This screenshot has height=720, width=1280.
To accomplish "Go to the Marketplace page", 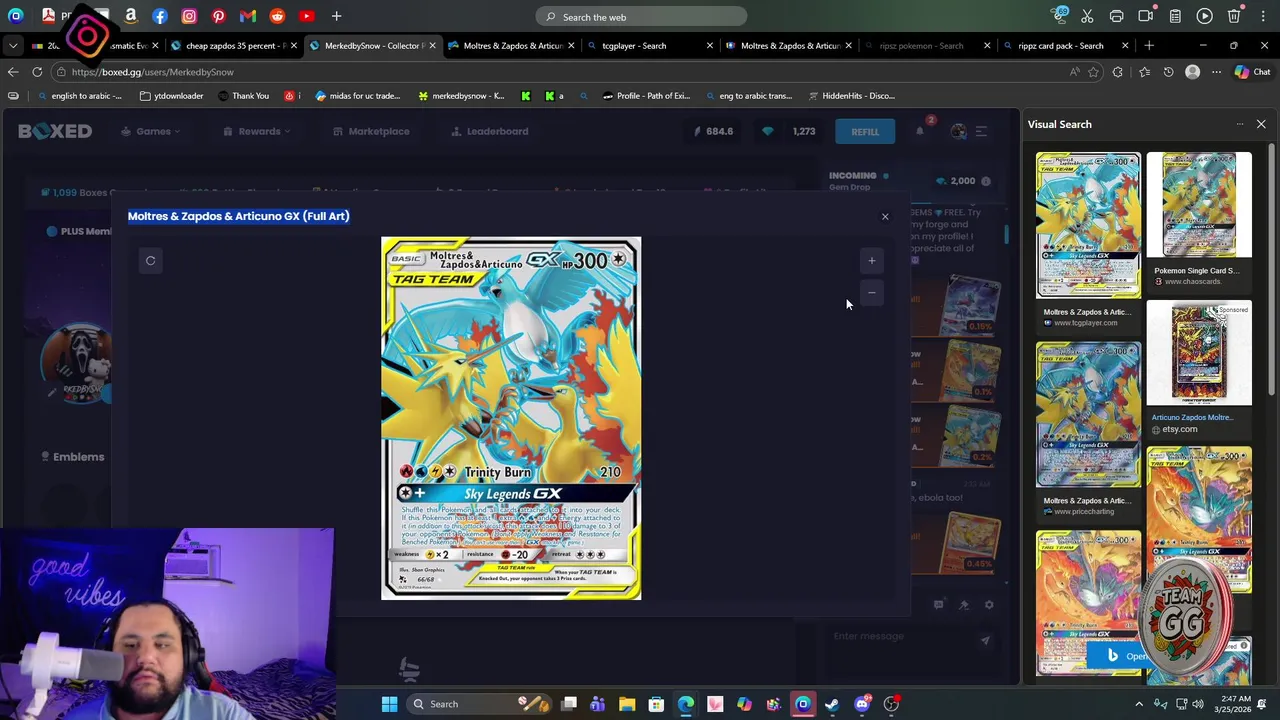I will point(371,131).
